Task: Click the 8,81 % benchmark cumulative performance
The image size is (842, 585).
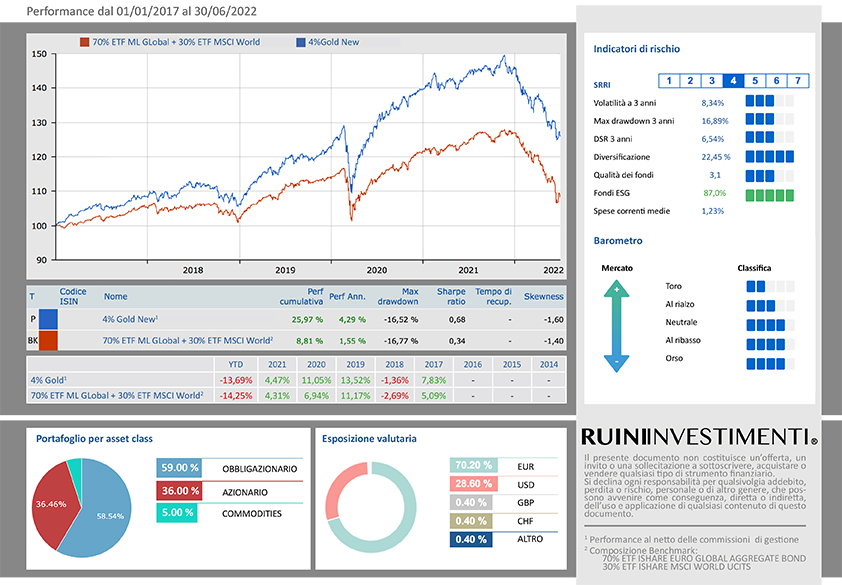Action: [x=309, y=341]
